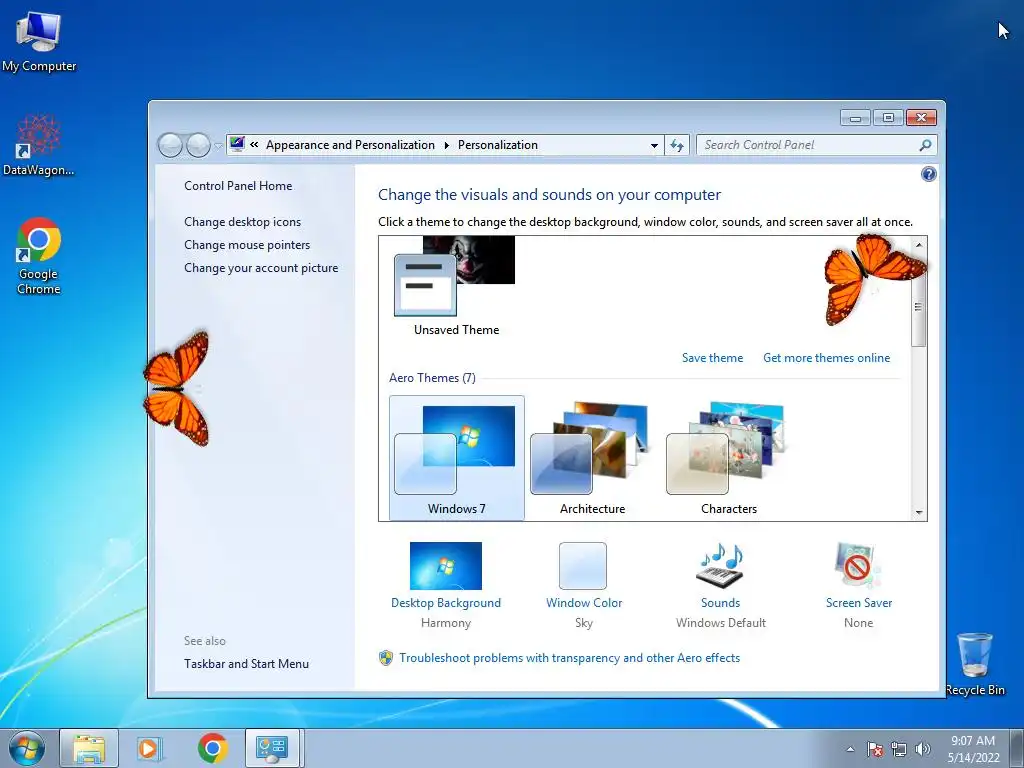Select the Control Panel taskbar button
1024x768 pixels.
(272, 748)
